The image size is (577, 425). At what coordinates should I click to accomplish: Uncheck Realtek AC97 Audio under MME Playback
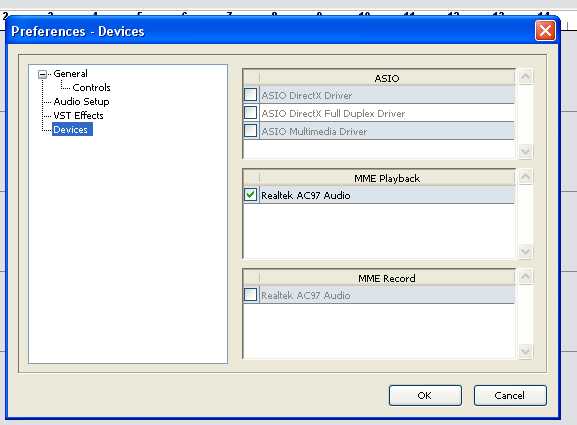coord(250,195)
